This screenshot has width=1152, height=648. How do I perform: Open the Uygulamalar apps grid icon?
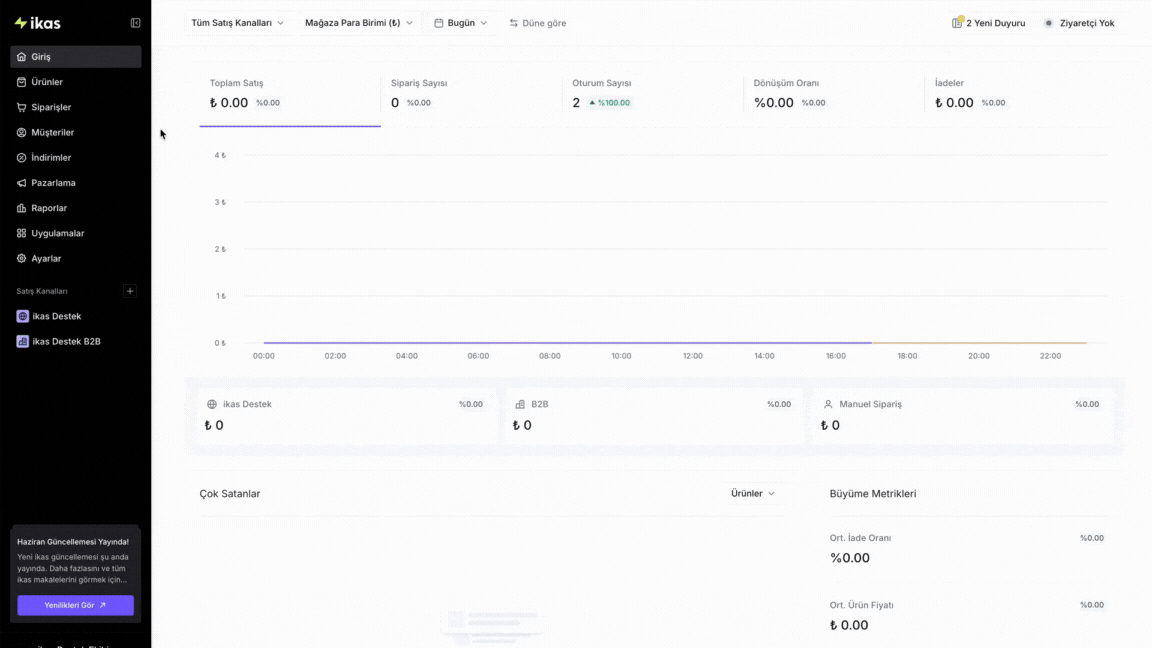click(x=21, y=233)
